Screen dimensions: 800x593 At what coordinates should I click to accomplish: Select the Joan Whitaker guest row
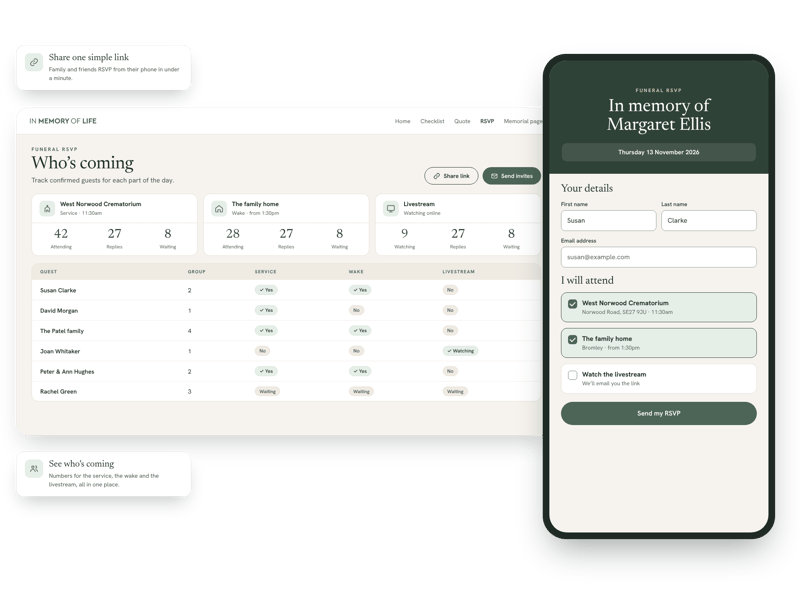coord(286,351)
